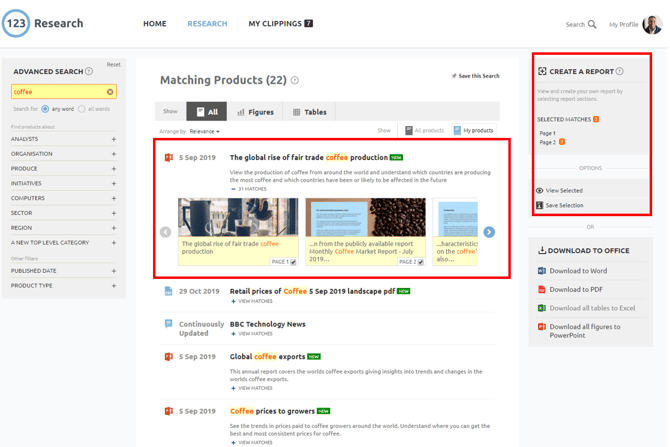Clear the coffee search term
670x447 pixels.
[x=110, y=92]
